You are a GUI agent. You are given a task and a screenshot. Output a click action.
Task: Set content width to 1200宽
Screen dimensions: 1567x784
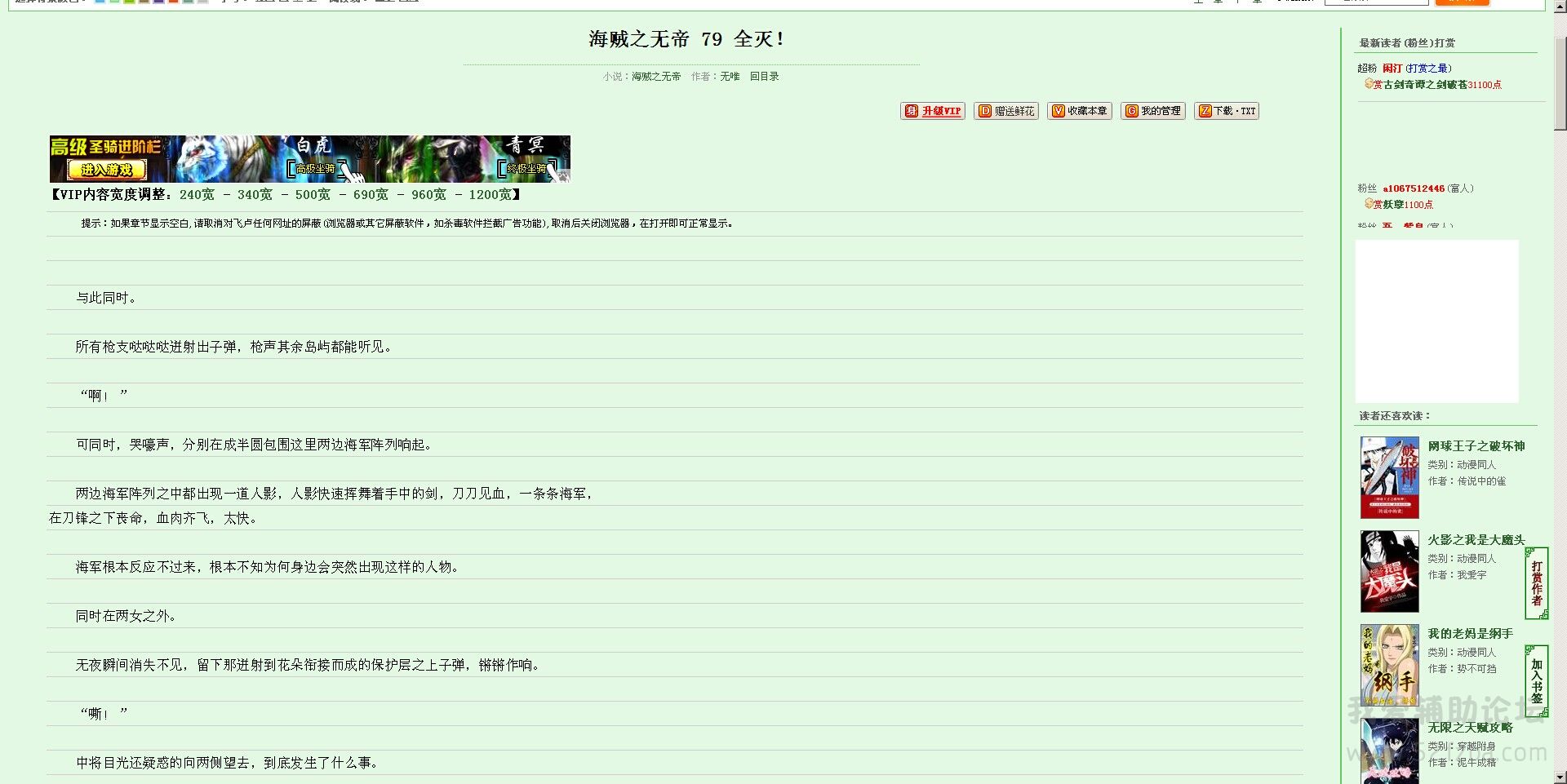490,195
